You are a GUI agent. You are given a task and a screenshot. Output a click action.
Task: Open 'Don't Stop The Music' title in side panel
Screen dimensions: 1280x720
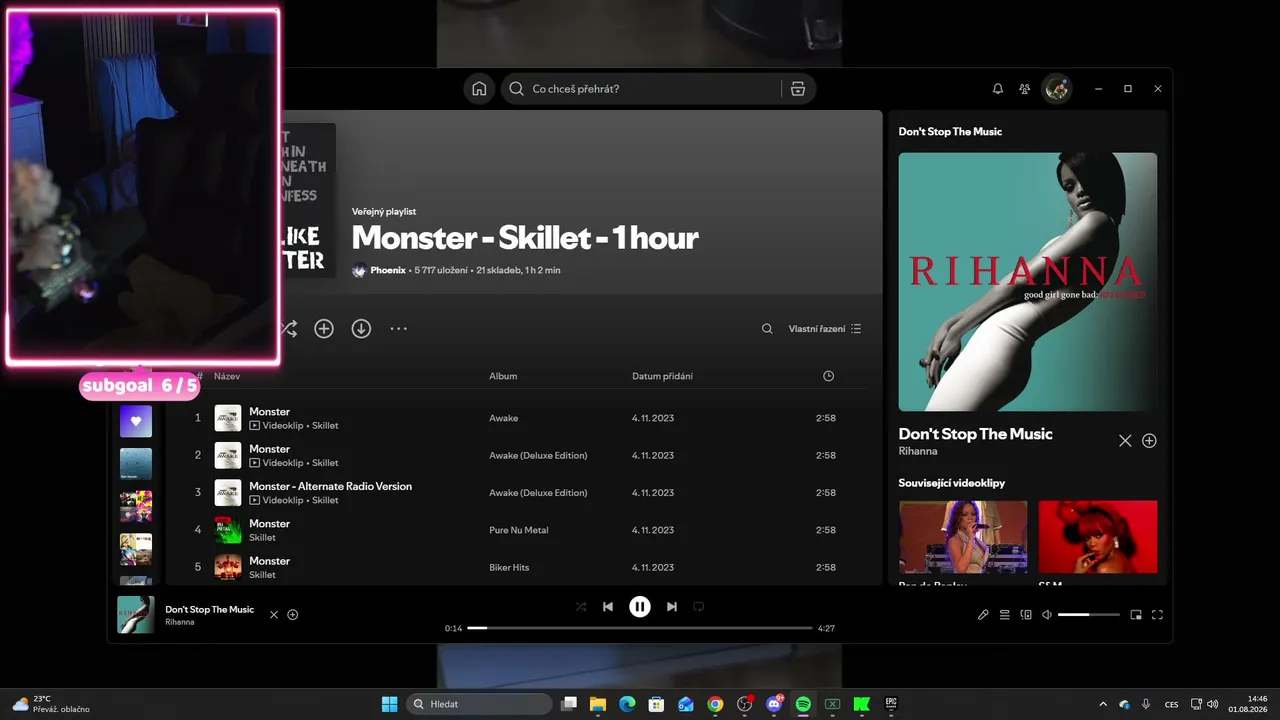pyautogui.click(x=976, y=434)
